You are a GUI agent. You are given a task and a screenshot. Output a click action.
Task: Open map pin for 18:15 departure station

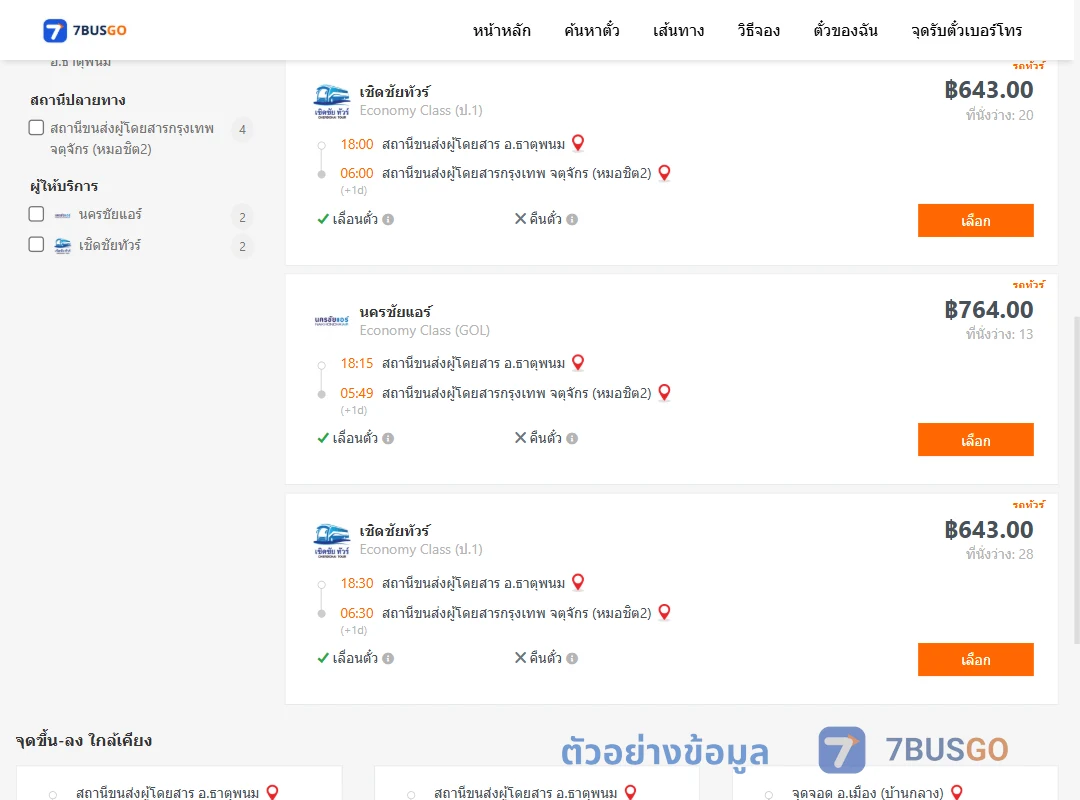578,362
